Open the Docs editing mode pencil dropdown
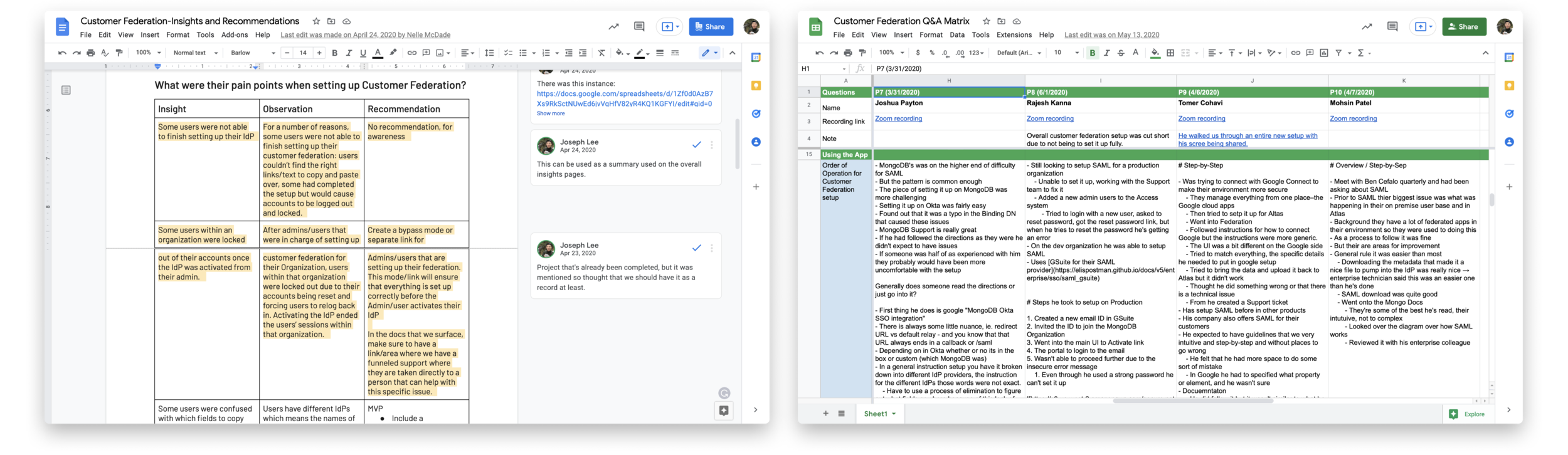This screenshot has height=455, width=1568. [x=709, y=53]
